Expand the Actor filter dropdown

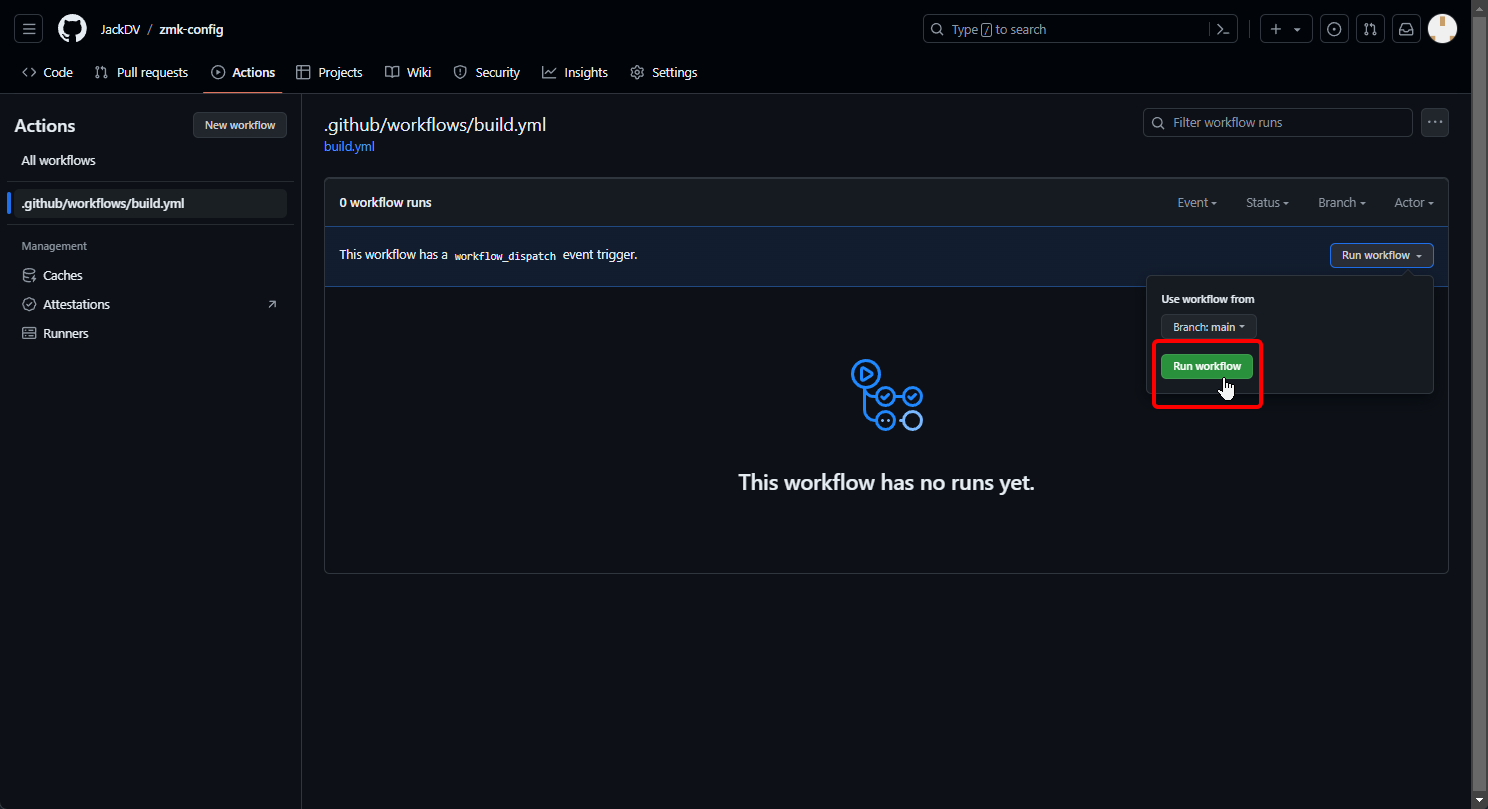click(1413, 203)
